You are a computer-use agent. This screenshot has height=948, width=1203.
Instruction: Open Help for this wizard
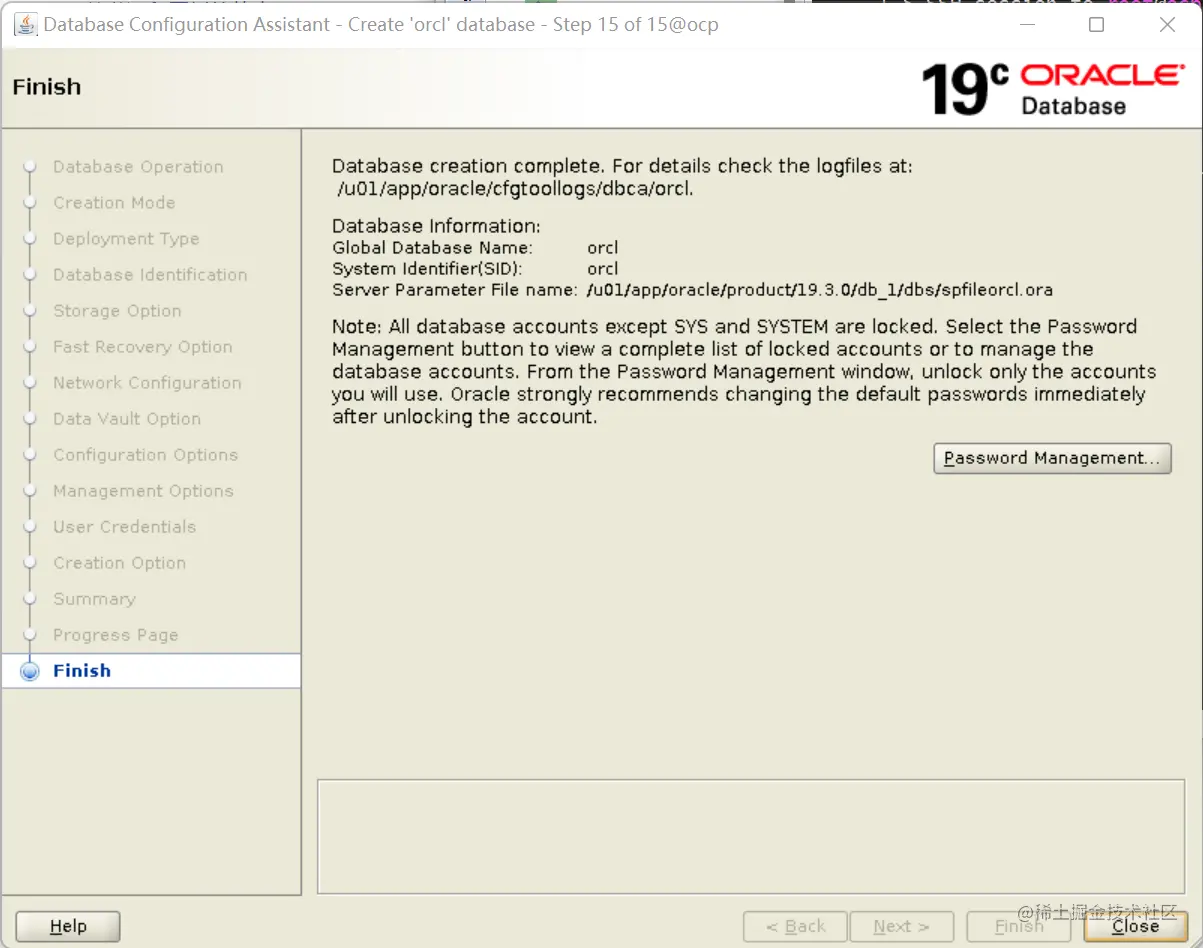(68, 926)
